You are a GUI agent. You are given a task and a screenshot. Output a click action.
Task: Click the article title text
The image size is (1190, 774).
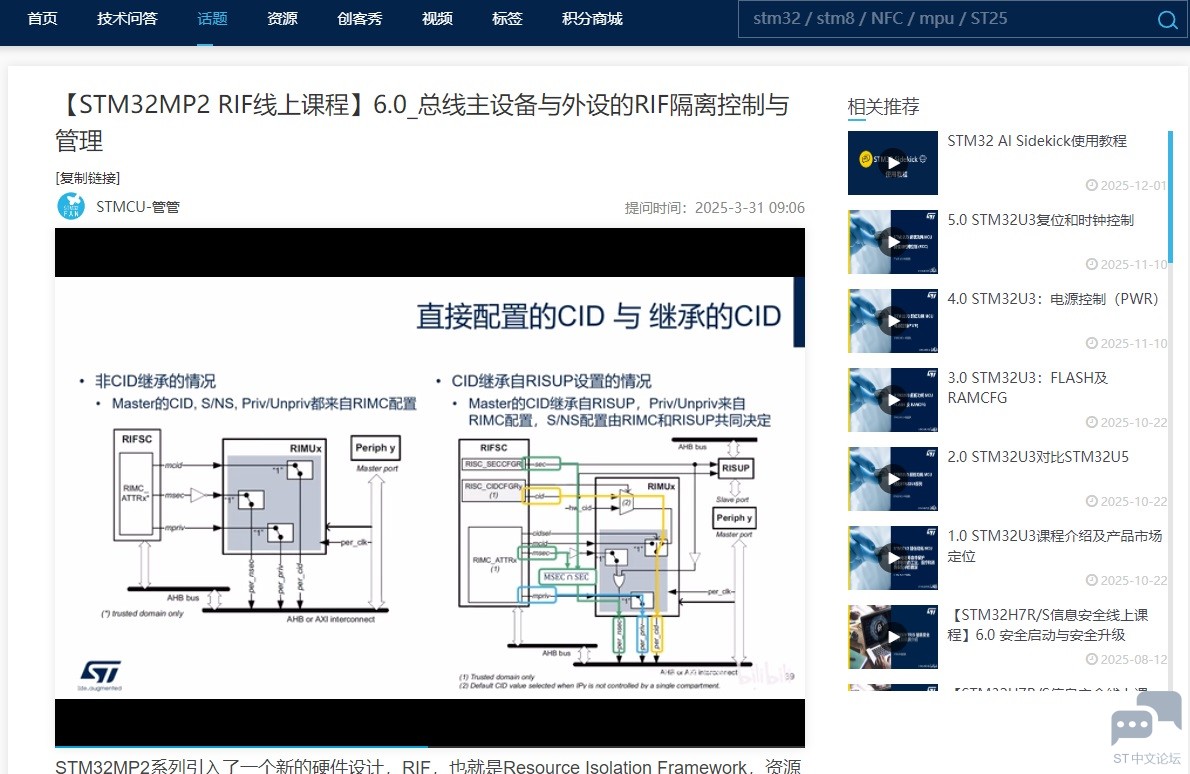click(x=422, y=122)
